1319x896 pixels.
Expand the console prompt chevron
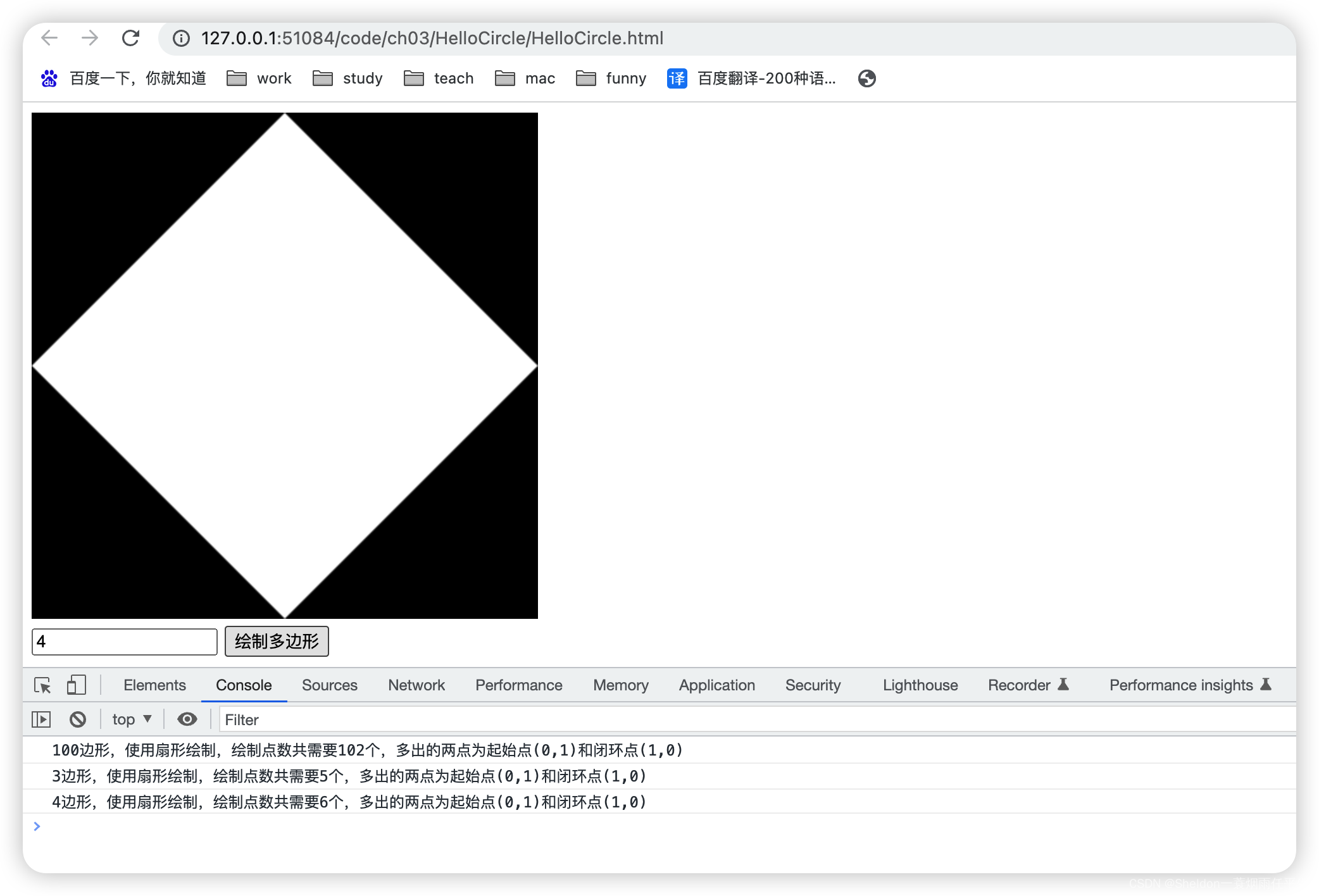coord(37,826)
